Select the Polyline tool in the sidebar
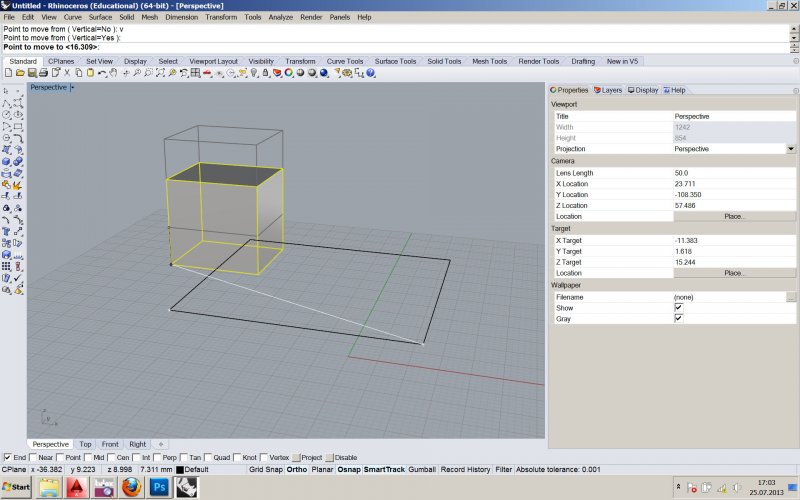 click(7, 103)
